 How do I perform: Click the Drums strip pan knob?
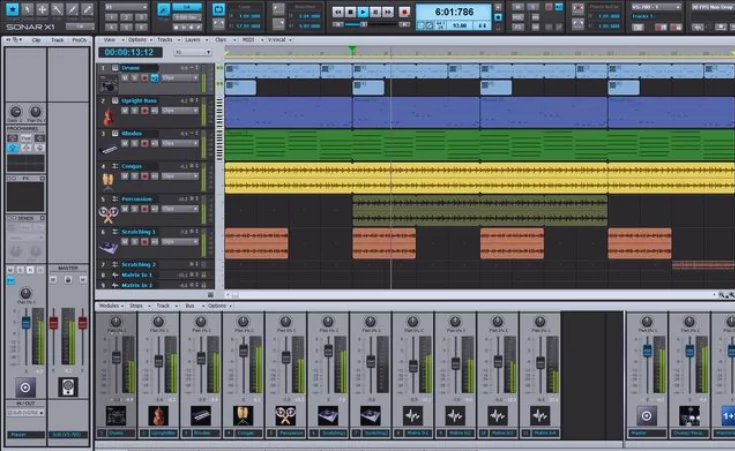click(116, 321)
